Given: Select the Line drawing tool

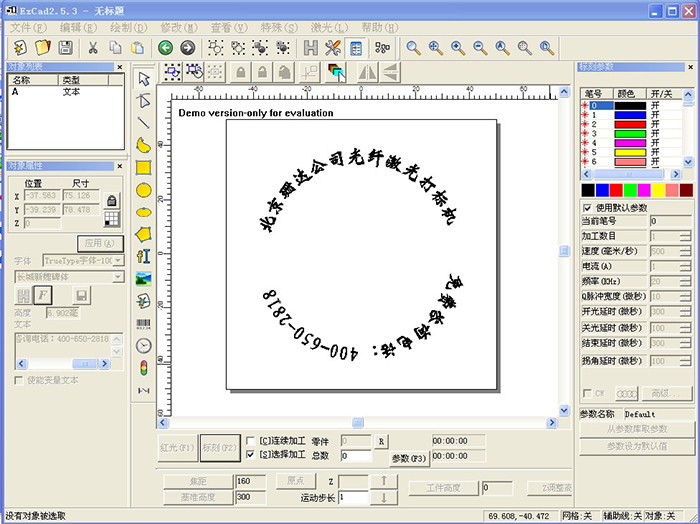Looking at the screenshot, I should tap(143, 123).
